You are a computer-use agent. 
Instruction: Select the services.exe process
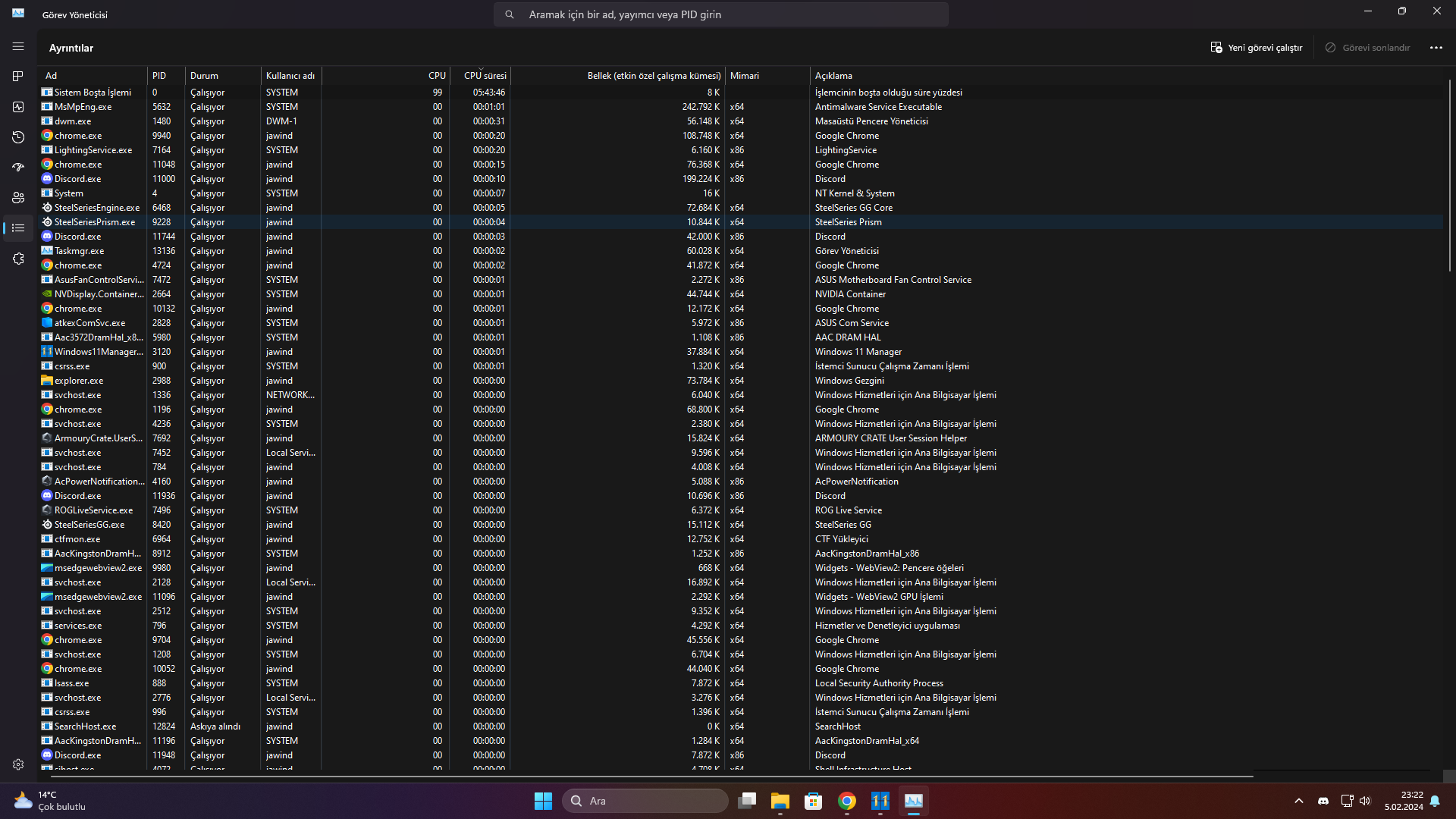[x=740, y=626]
